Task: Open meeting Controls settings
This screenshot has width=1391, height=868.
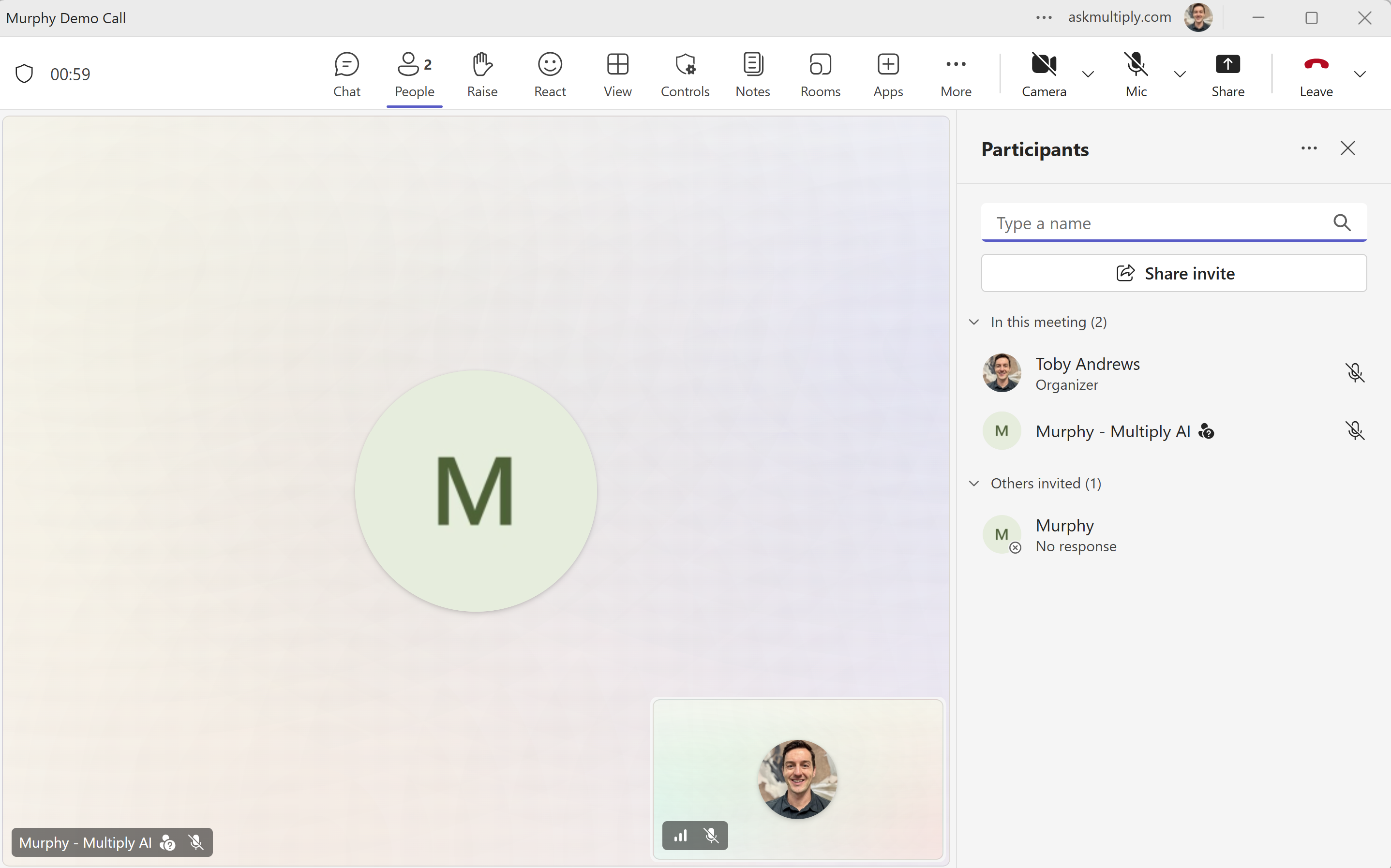Action: (x=685, y=74)
